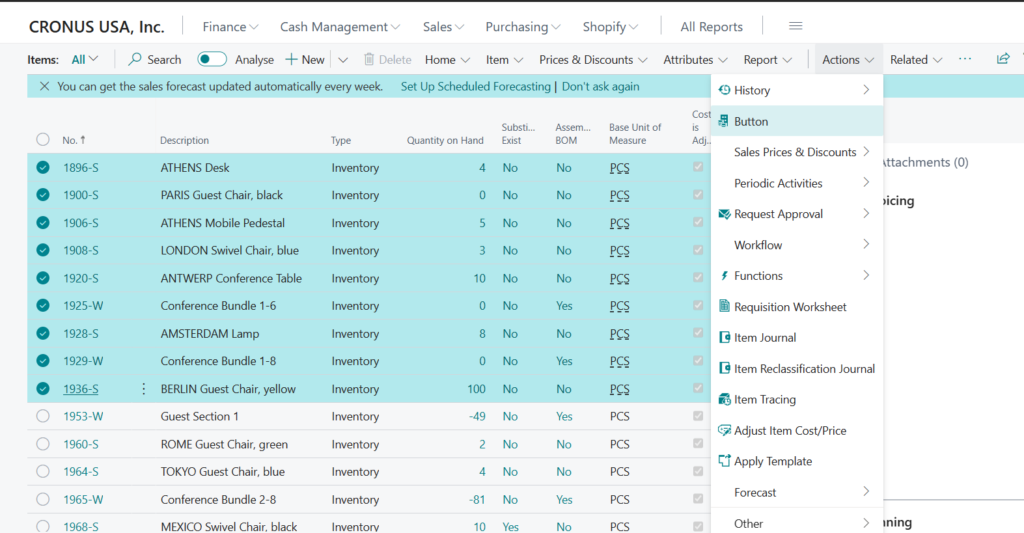Expand the Report menu
1024x533 pixels.
(767, 59)
